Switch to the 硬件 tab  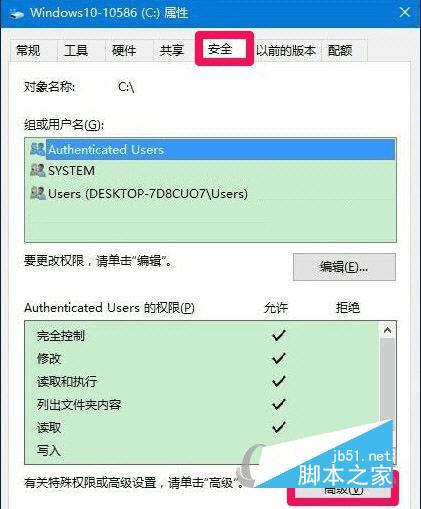tap(124, 51)
